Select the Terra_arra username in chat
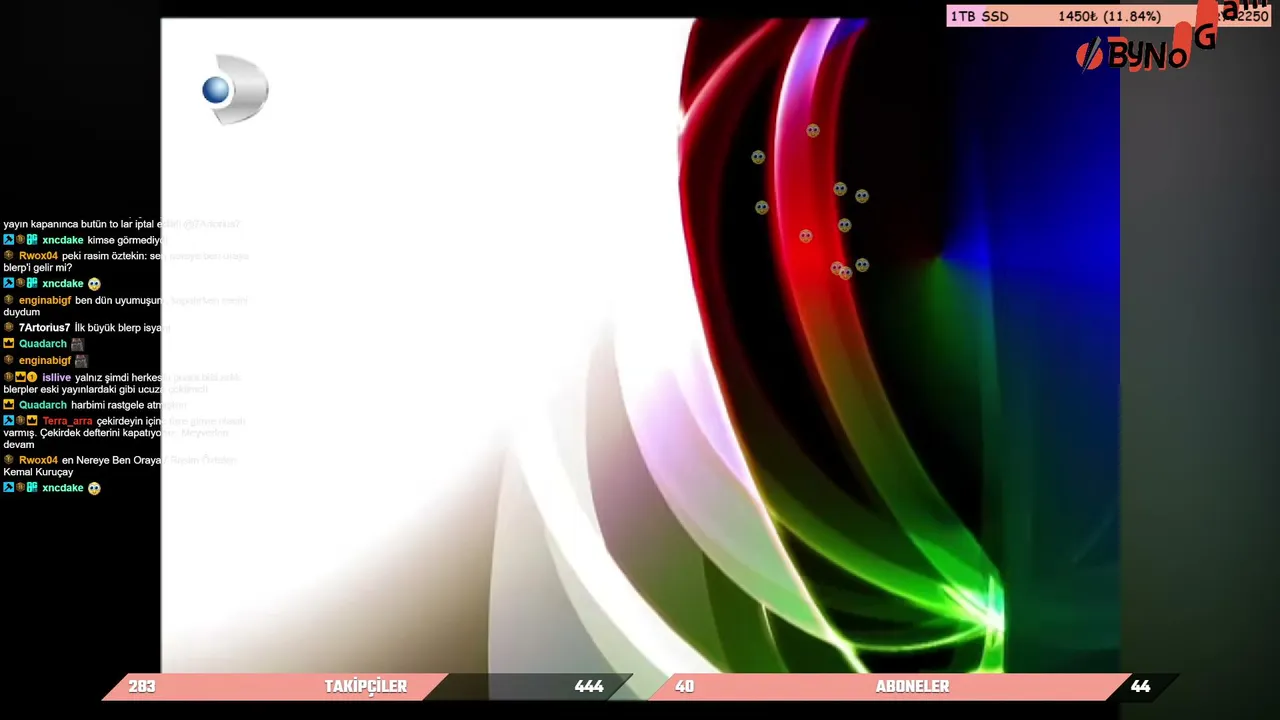This screenshot has width=1280, height=720. point(67,421)
